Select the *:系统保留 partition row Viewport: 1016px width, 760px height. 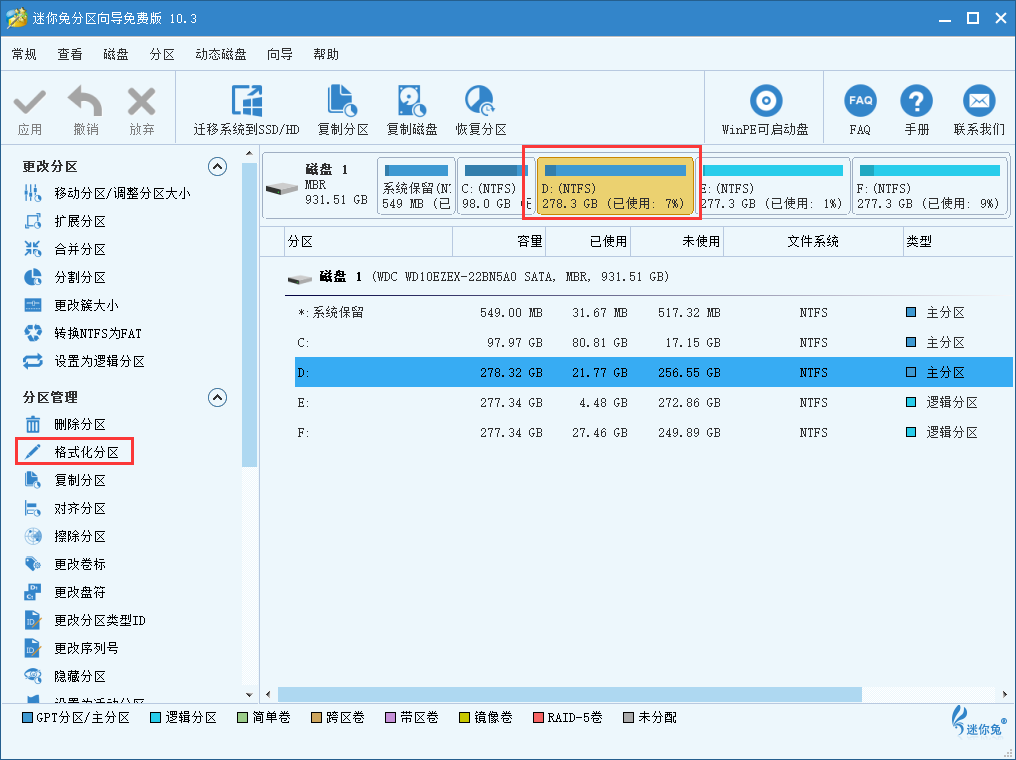pyautogui.click(x=653, y=312)
